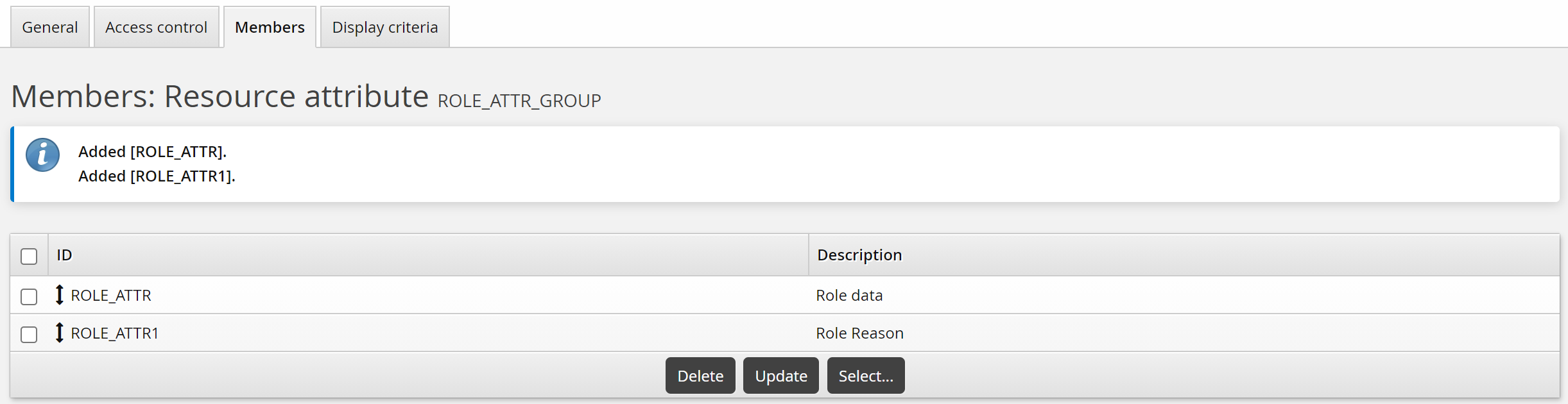Click the "Role Reason" description cell
The width and height of the screenshot is (1568, 404).
(859, 333)
